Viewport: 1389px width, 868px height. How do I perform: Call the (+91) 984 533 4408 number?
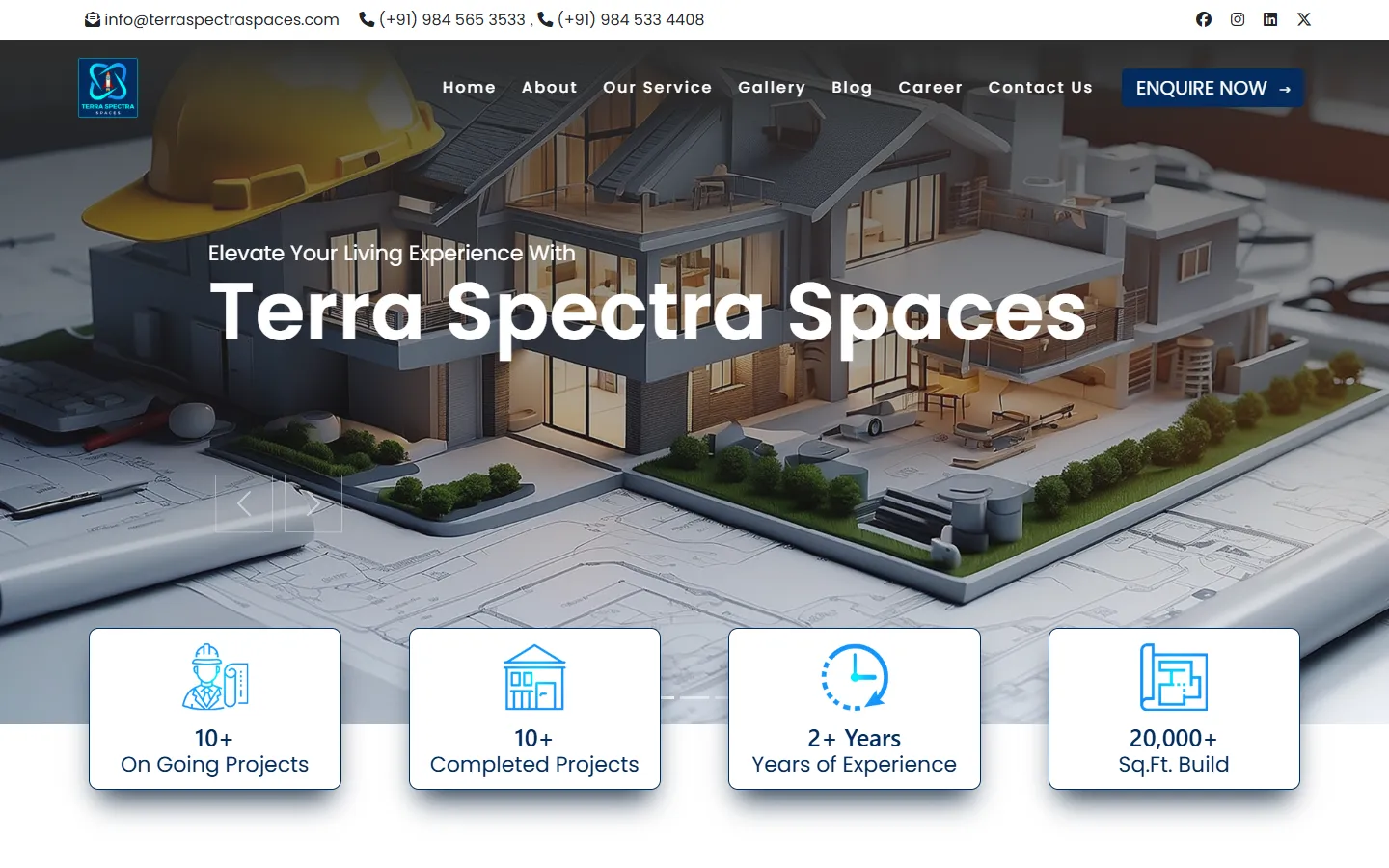coord(631,19)
